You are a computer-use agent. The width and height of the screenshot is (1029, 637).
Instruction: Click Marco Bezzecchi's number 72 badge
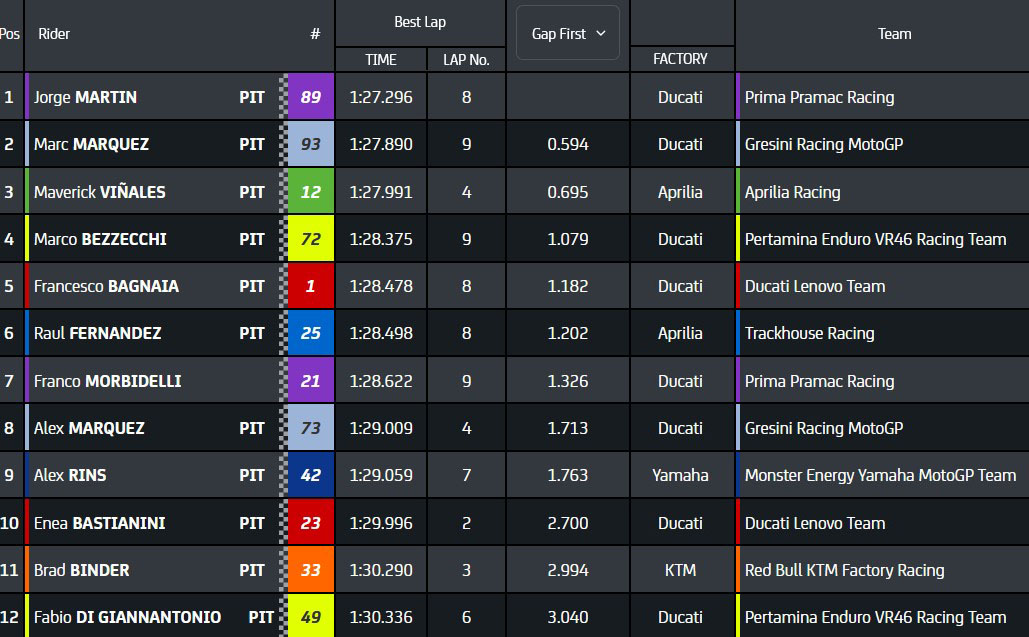(310, 239)
